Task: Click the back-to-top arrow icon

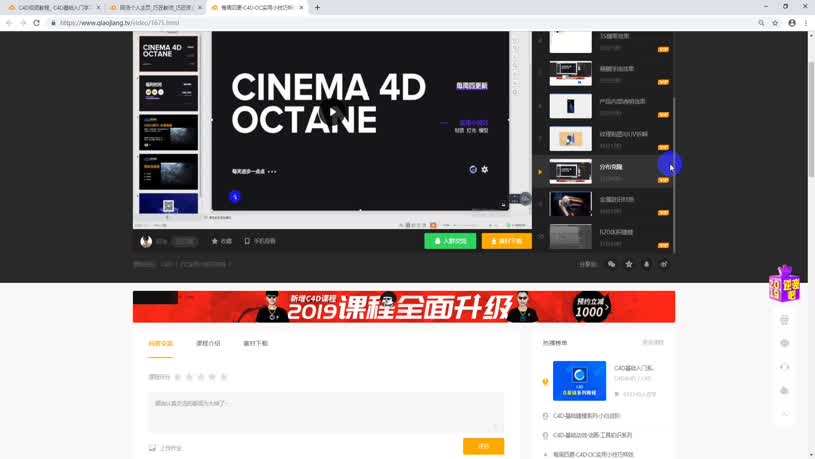Action: click(784, 414)
